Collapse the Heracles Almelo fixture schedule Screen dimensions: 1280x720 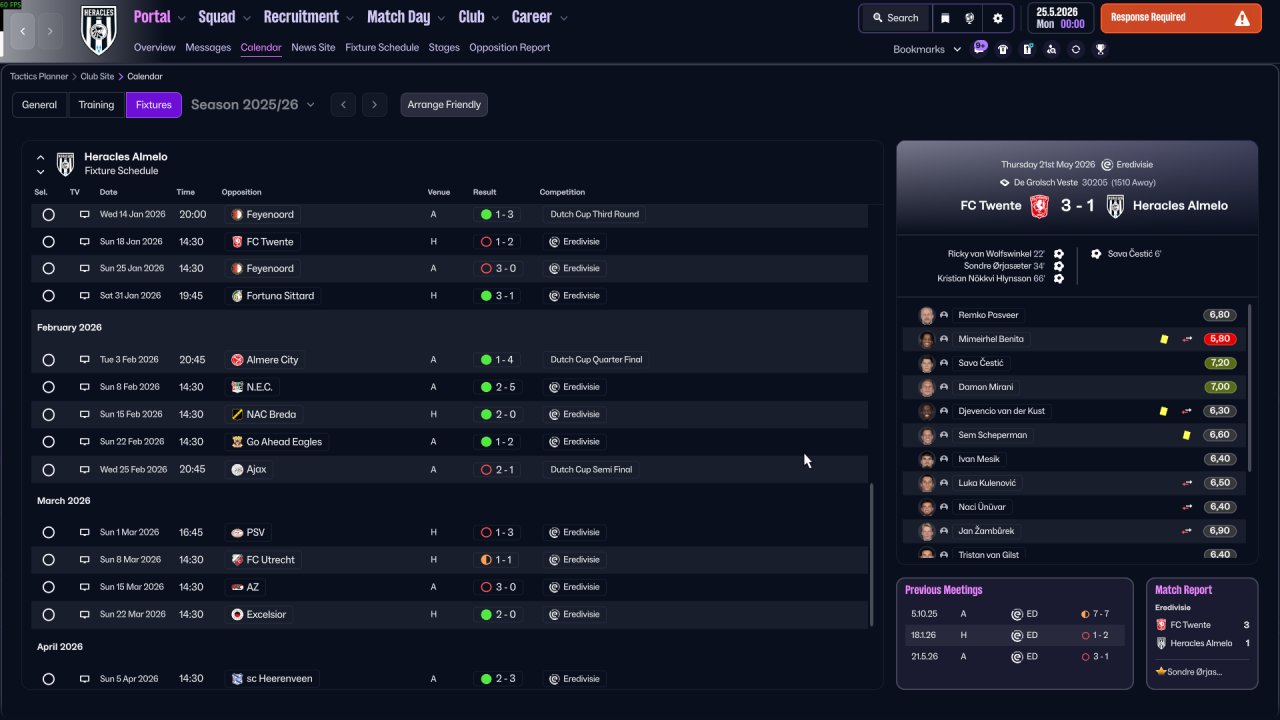click(x=41, y=157)
